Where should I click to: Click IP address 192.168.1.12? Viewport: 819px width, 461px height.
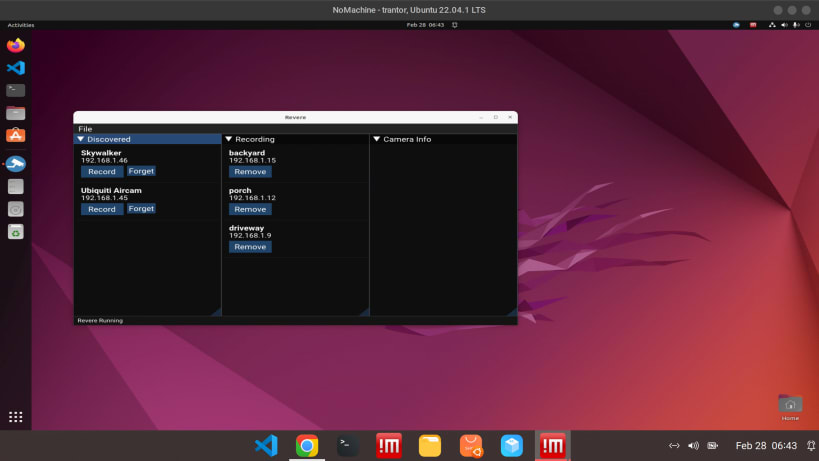click(x=252, y=198)
